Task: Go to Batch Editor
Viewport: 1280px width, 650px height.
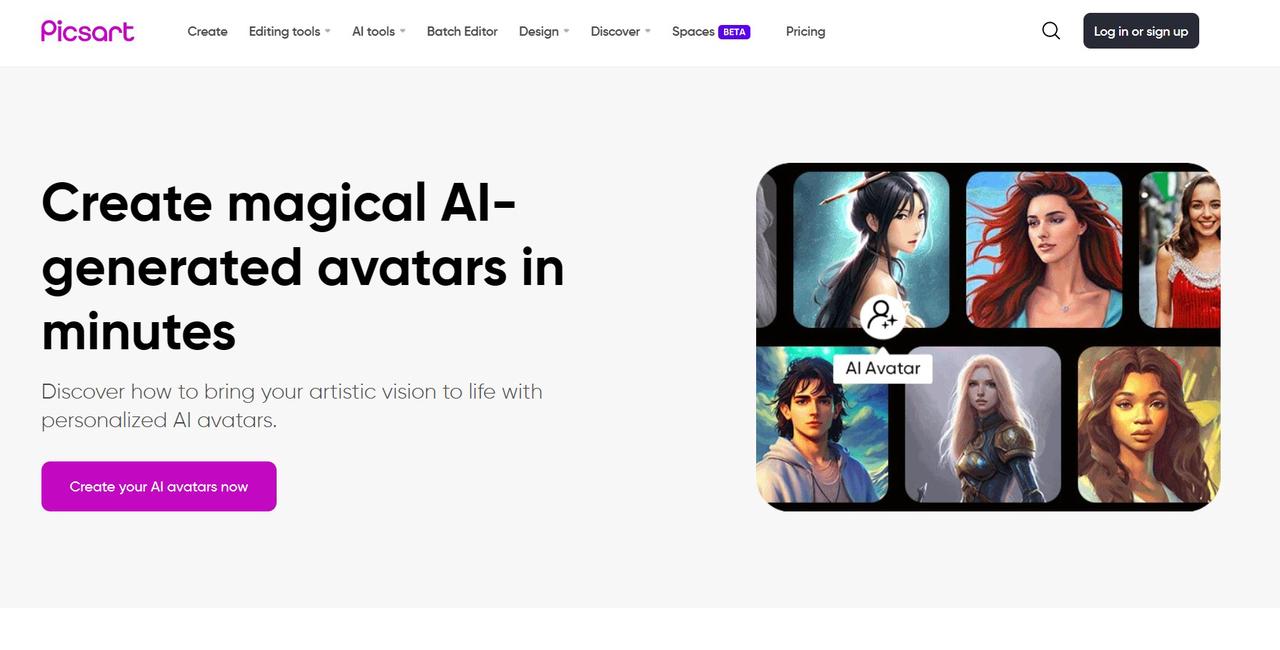Action: 462,32
